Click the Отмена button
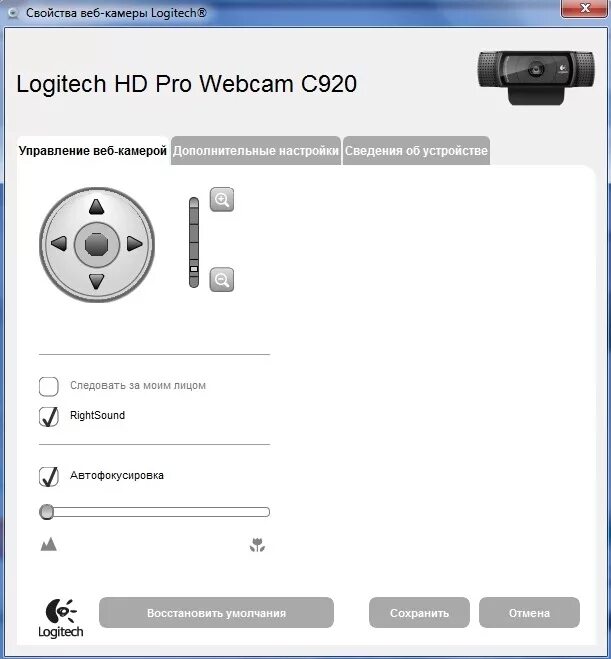 529,613
